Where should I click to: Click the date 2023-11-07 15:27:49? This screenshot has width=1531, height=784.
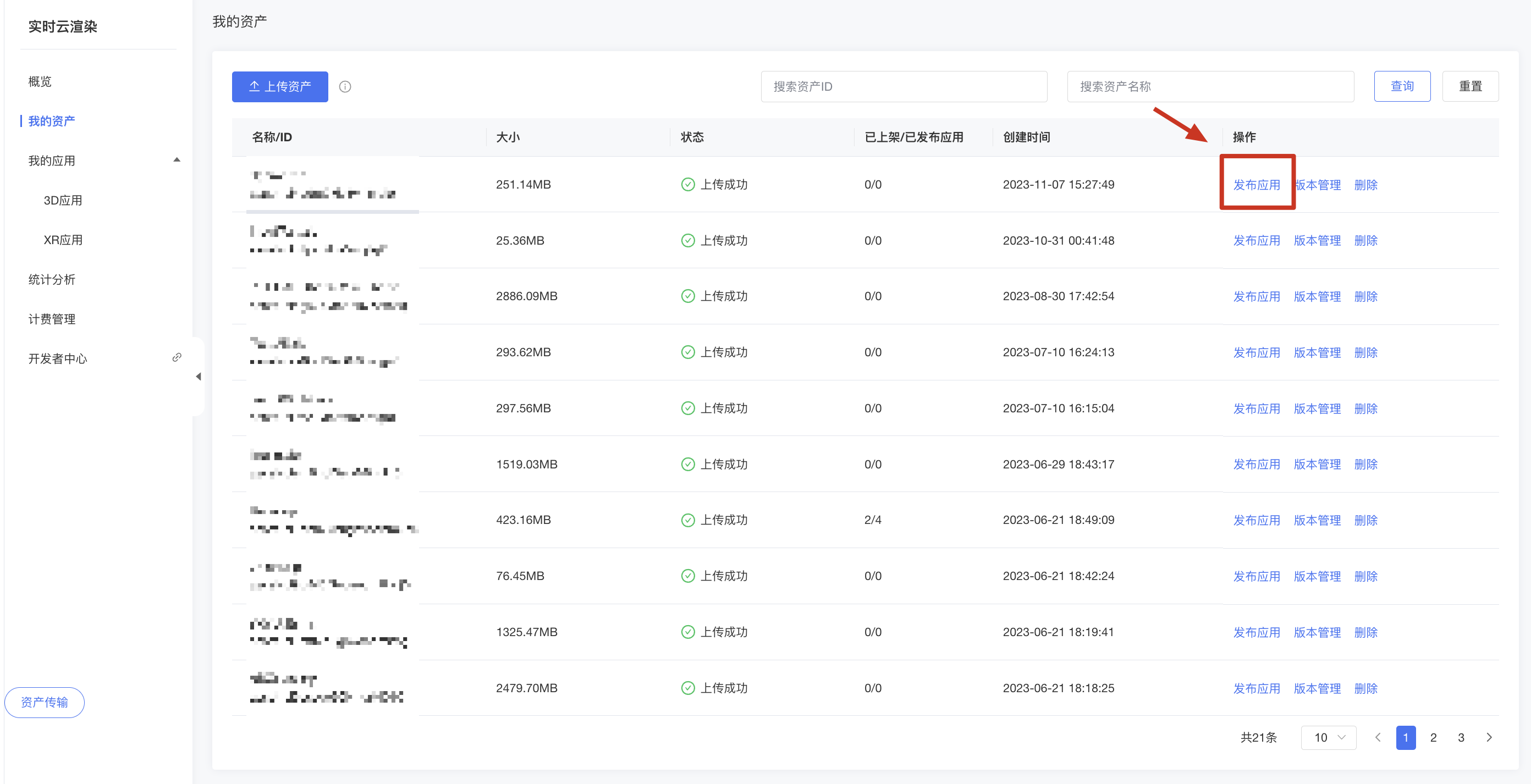tap(1058, 185)
